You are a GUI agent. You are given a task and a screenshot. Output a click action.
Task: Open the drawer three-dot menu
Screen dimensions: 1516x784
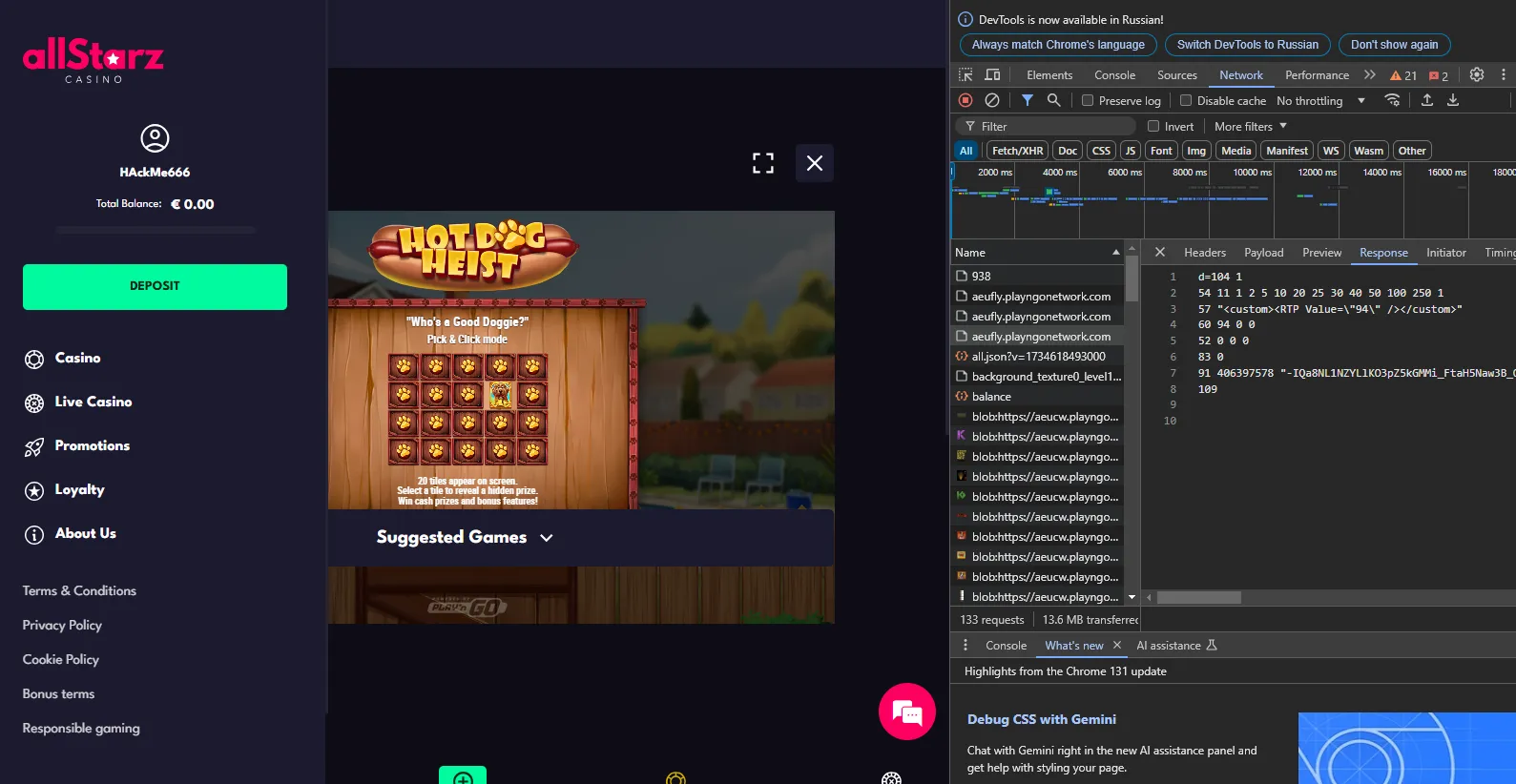point(966,645)
